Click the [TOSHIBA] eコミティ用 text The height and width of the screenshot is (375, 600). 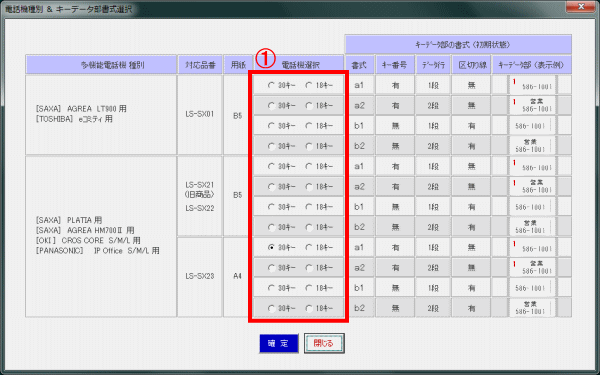74,119
